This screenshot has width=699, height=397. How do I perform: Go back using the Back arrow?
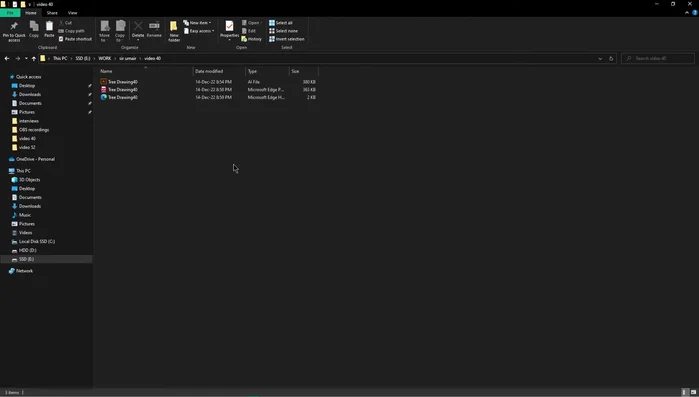tap(7, 58)
